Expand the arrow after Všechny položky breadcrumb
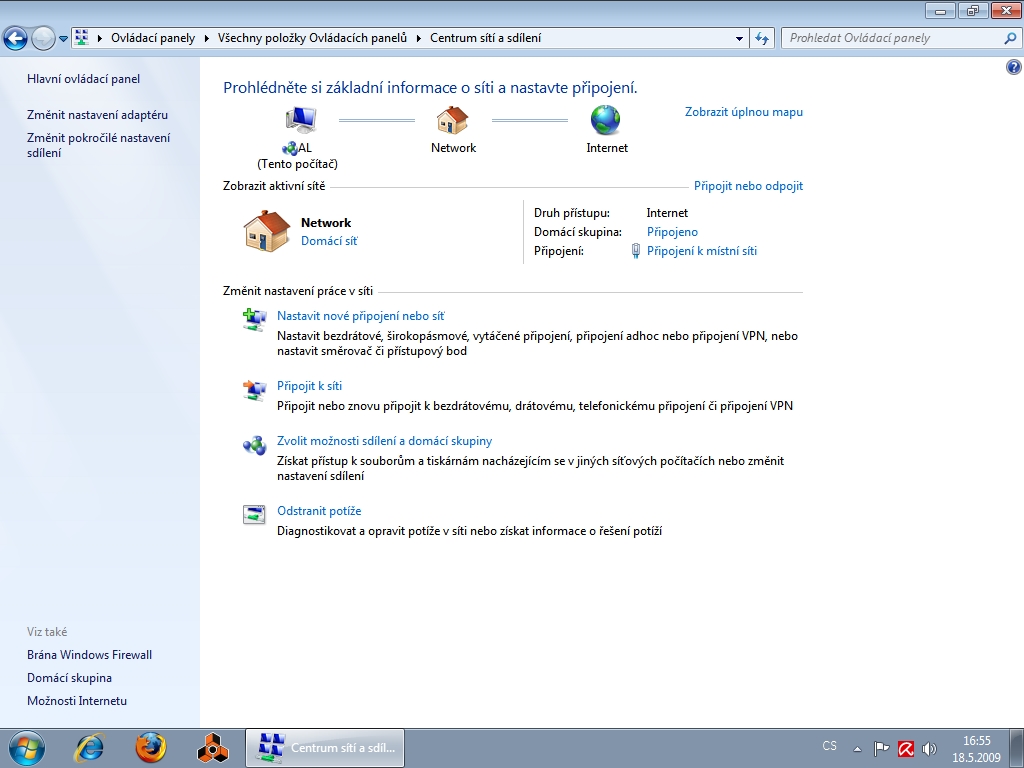Image resolution: width=1024 pixels, height=768 pixels. [419, 38]
